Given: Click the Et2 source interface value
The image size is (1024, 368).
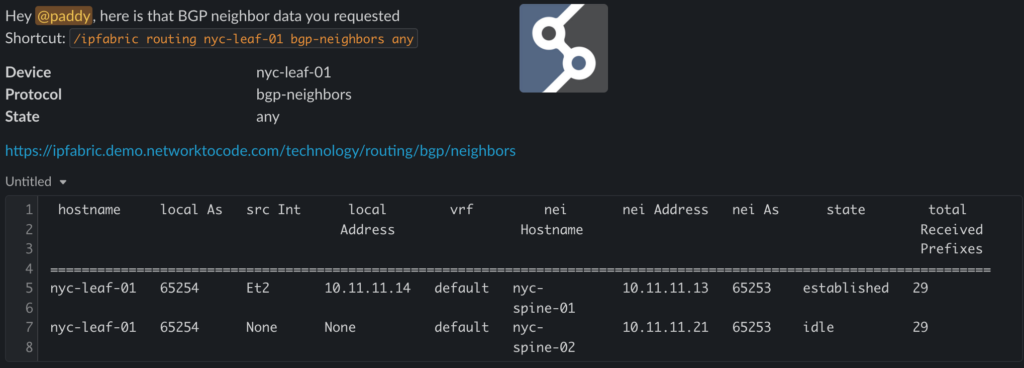Looking at the screenshot, I should click(257, 288).
